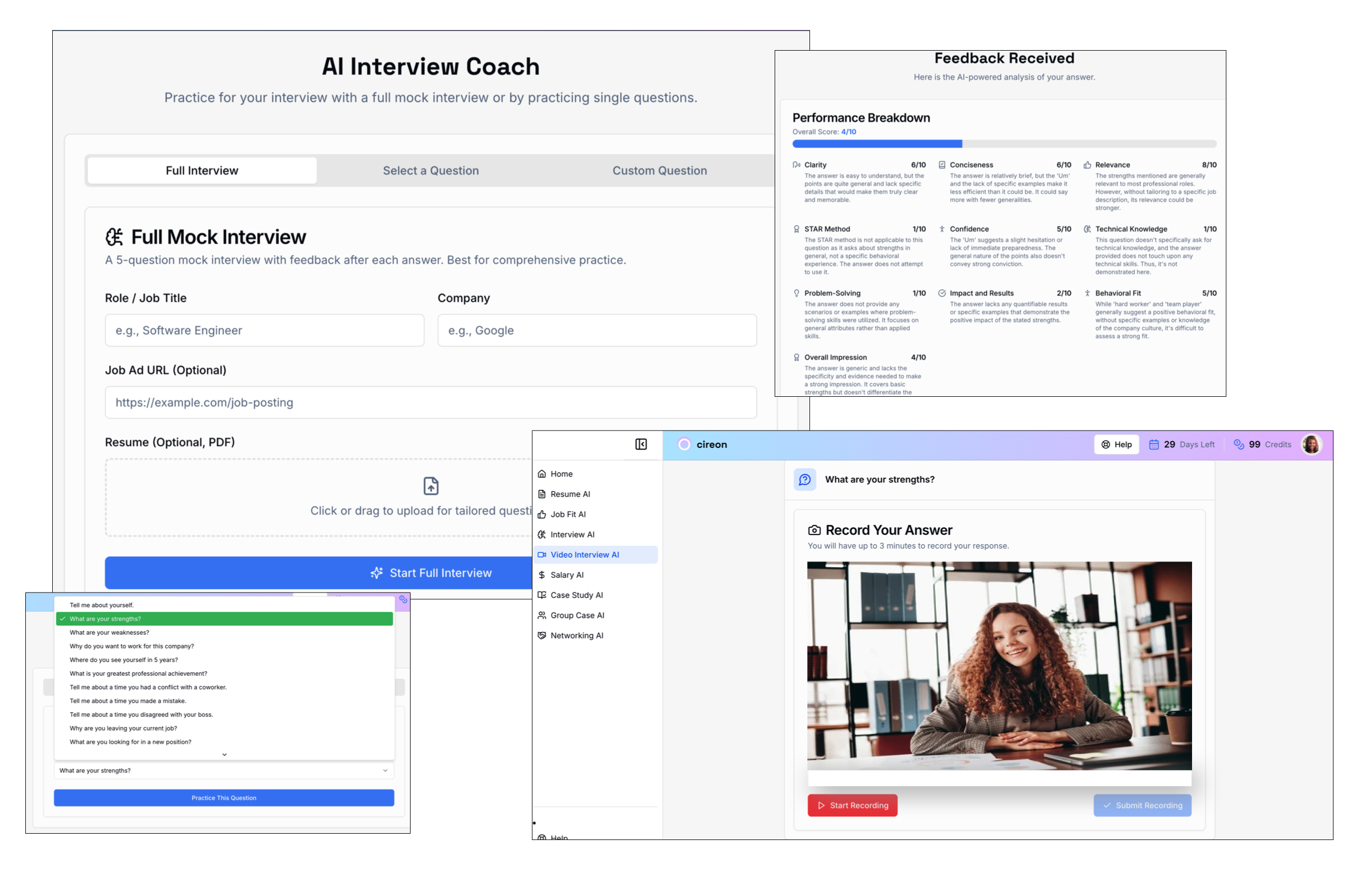Click the credits coins icon
This screenshot has height=878, width=1372.
pos(1238,445)
